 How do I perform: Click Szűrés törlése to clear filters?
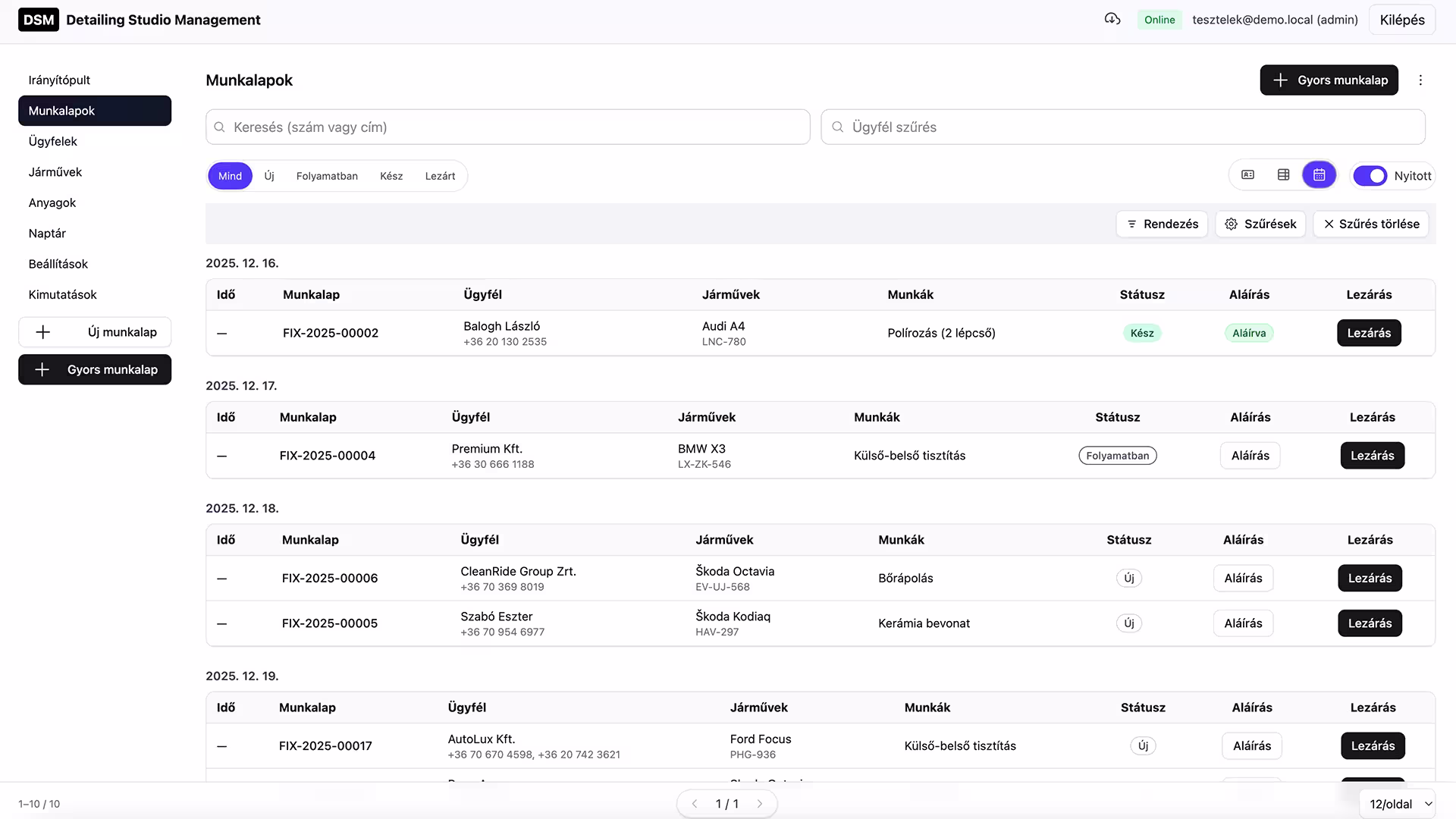tap(1371, 224)
